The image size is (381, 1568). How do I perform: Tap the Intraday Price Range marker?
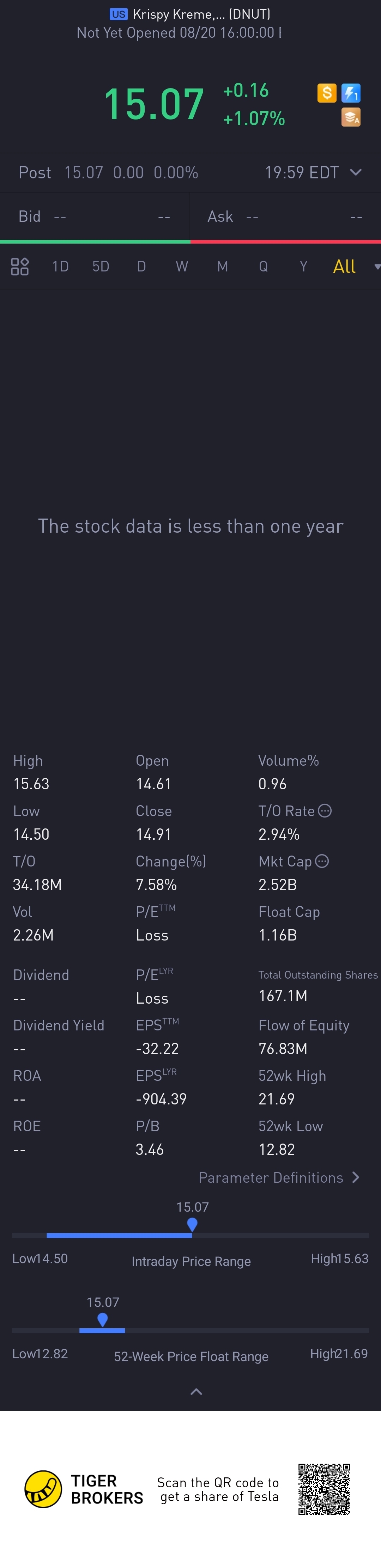click(x=192, y=1224)
